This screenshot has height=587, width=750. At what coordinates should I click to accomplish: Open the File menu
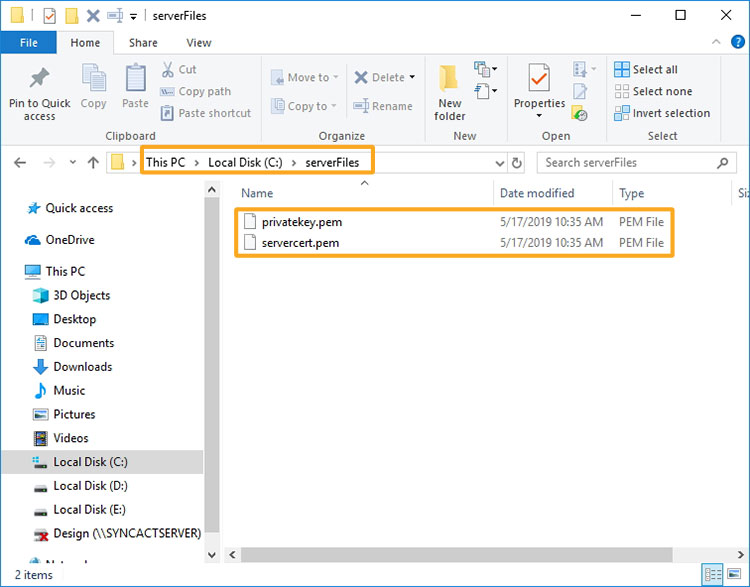pyautogui.click(x=28, y=43)
